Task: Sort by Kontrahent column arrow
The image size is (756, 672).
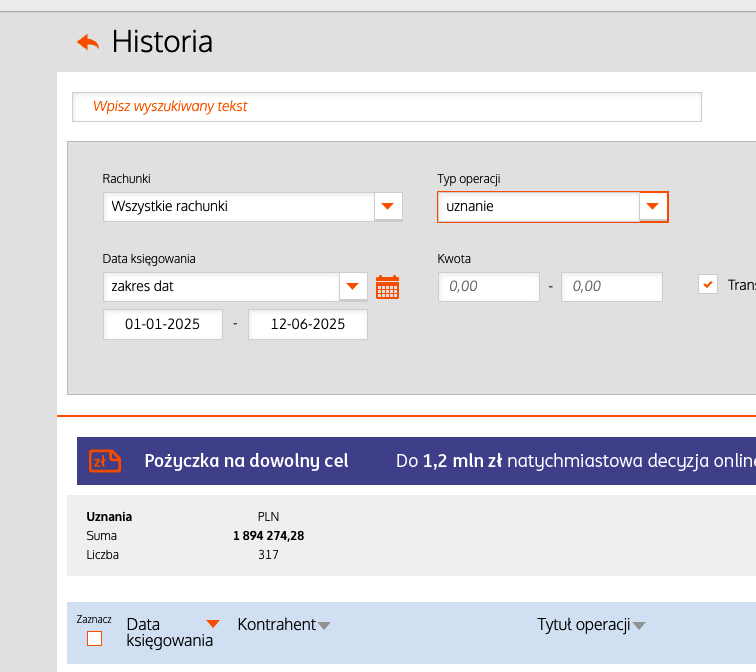Action: pos(324,626)
